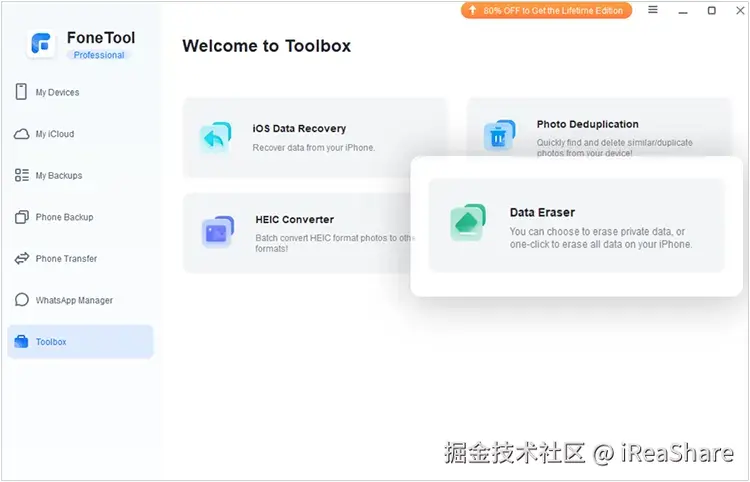Select the Toolbox sidebar item

(x=80, y=341)
